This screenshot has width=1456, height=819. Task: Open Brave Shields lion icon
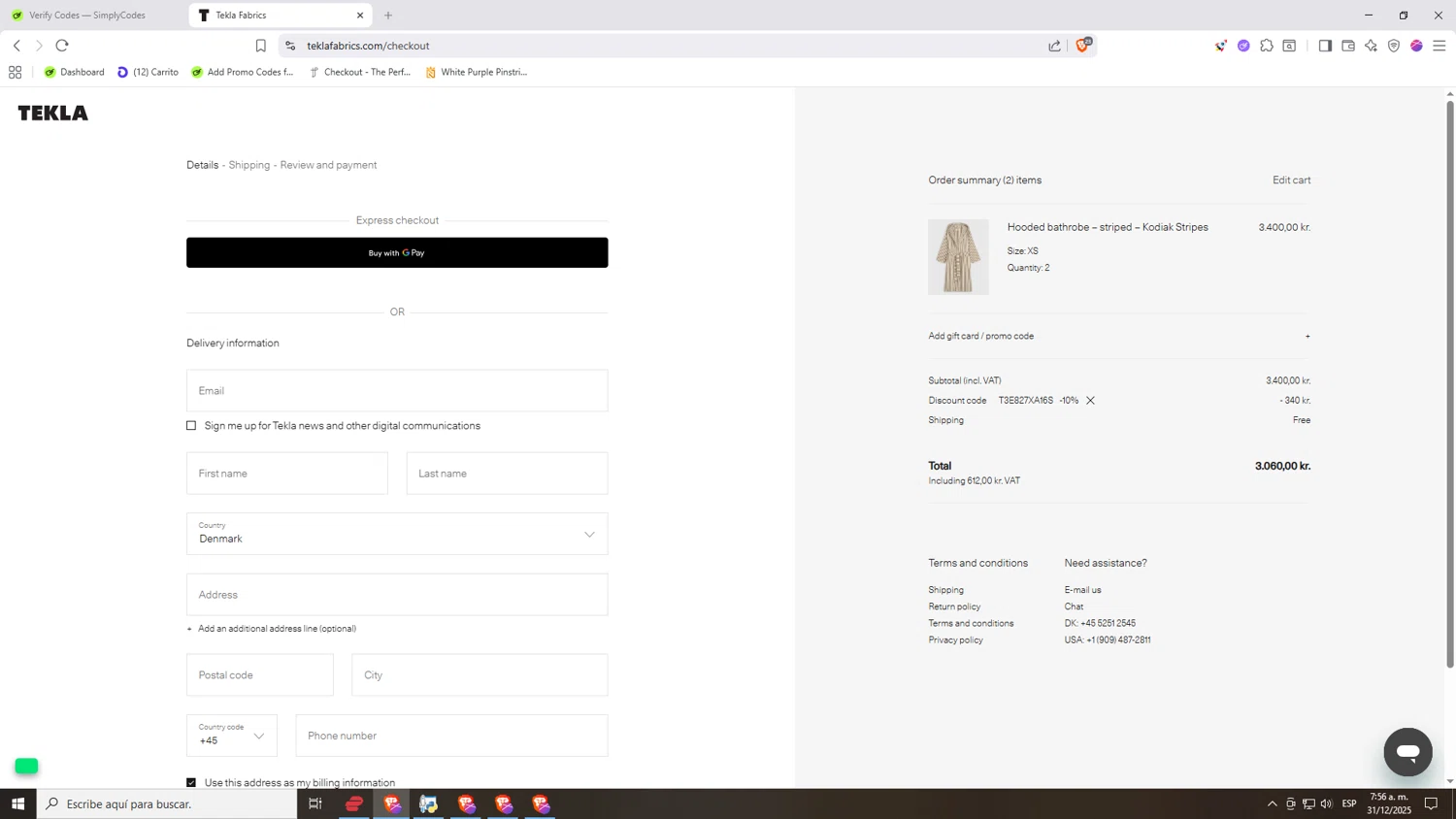[x=1082, y=46]
